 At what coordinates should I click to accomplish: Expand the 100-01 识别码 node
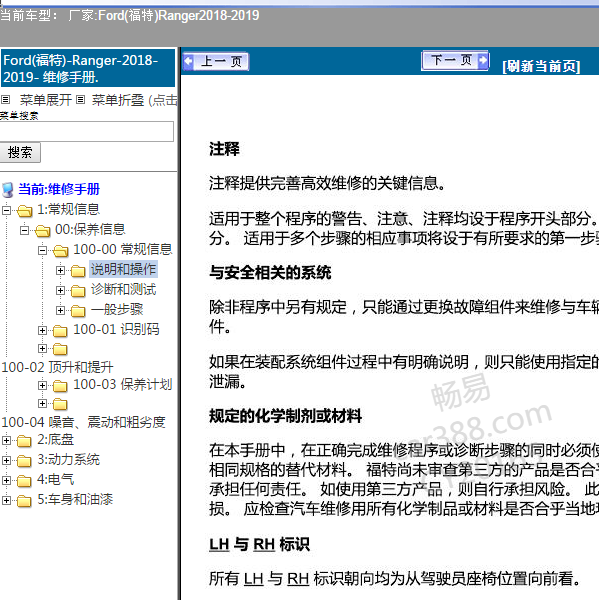[42, 330]
